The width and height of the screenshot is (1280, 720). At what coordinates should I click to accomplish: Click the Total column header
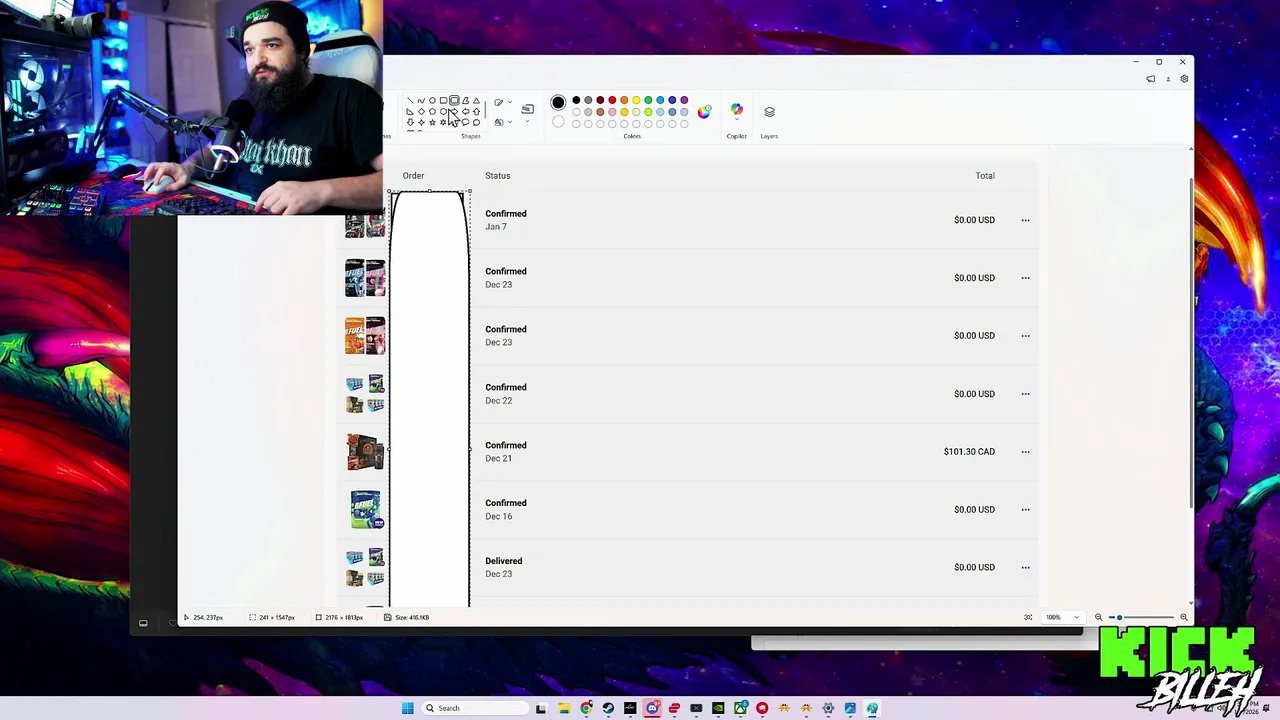click(985, 176)
